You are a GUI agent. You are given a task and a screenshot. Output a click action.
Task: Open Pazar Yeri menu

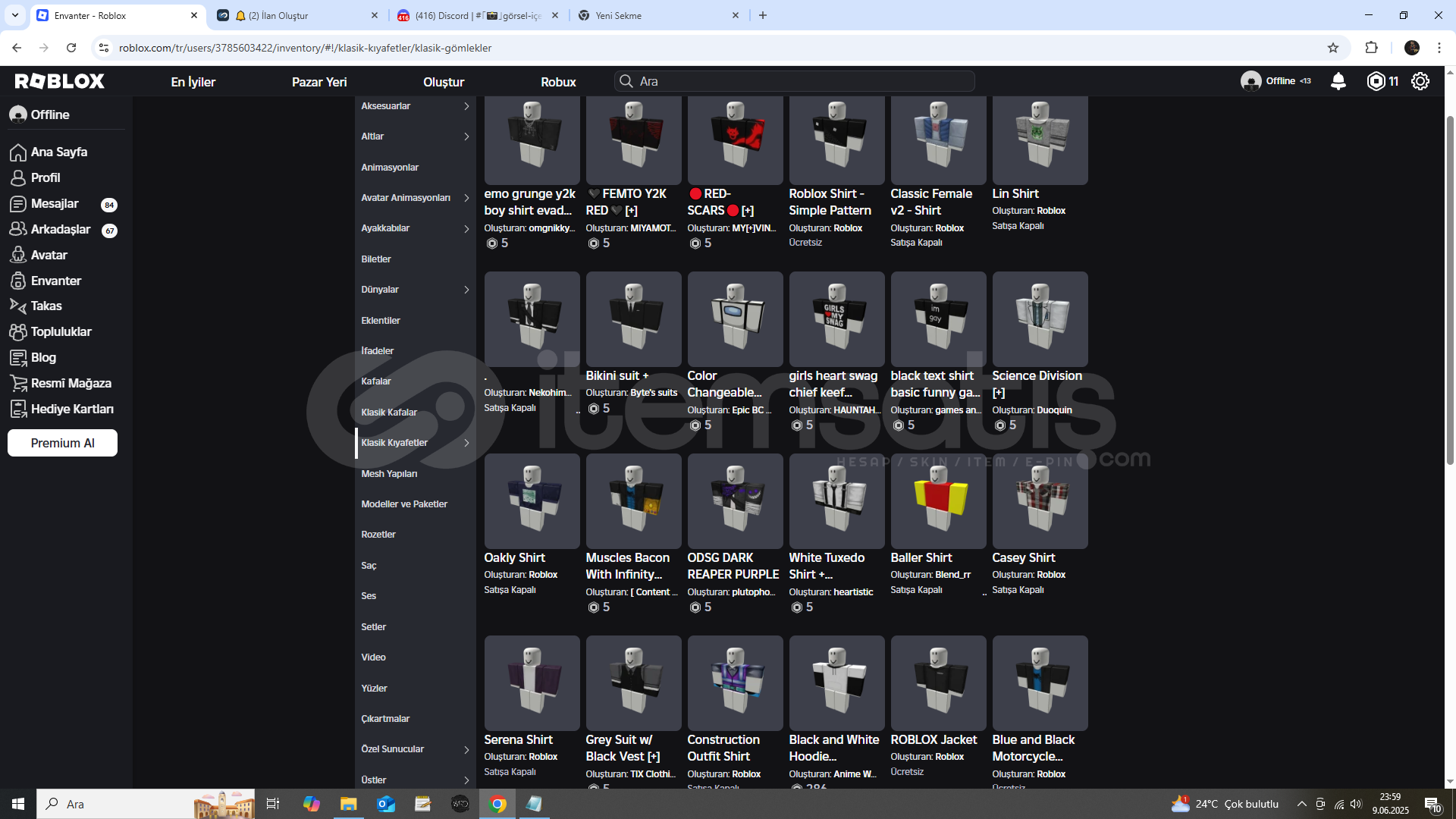tap(319, 82)
